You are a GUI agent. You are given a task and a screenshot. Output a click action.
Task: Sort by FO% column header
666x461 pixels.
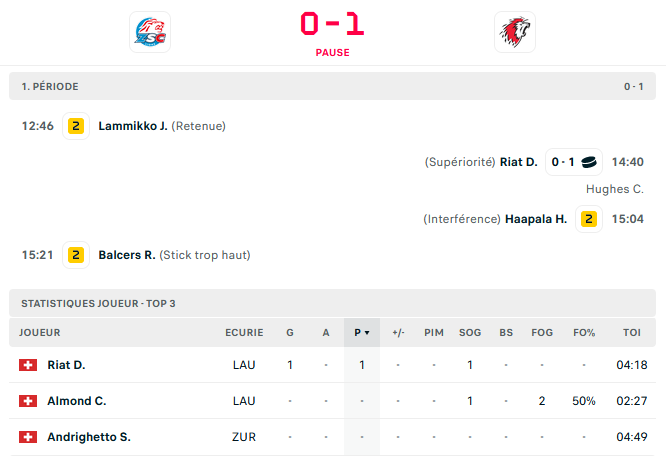(584, 332)
